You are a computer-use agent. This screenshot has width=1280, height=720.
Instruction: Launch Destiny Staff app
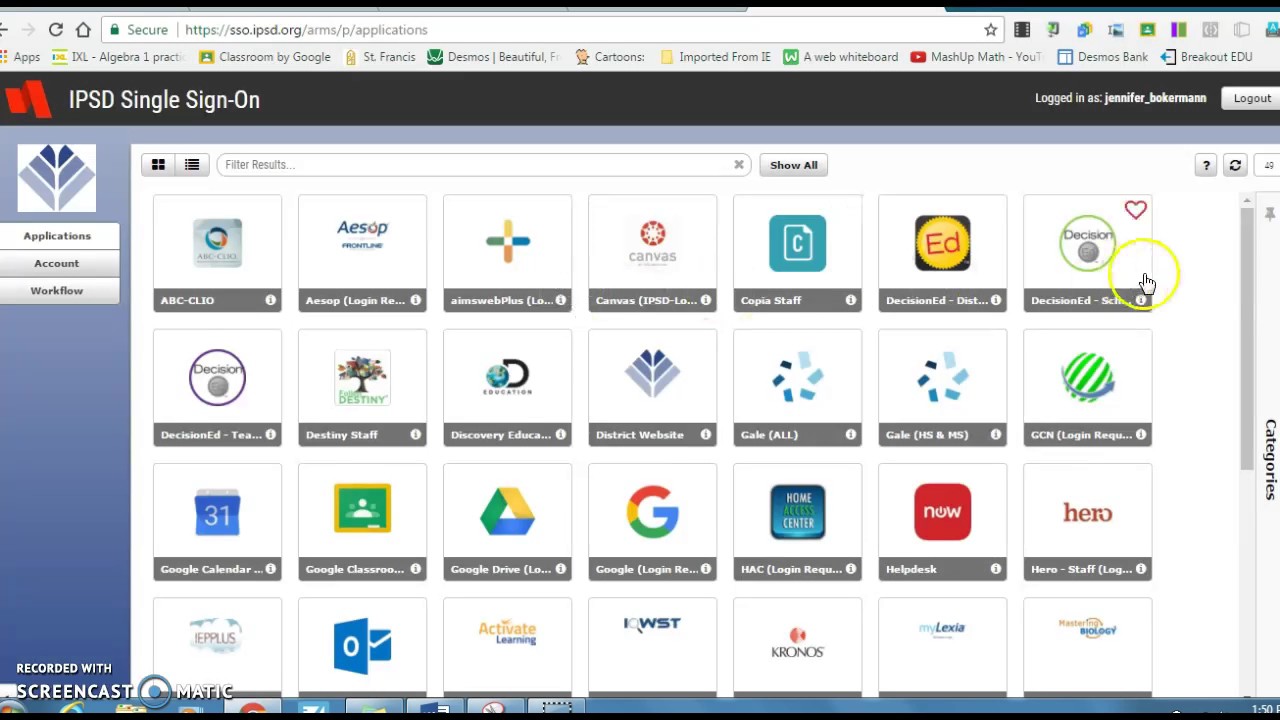pos(362,388)
